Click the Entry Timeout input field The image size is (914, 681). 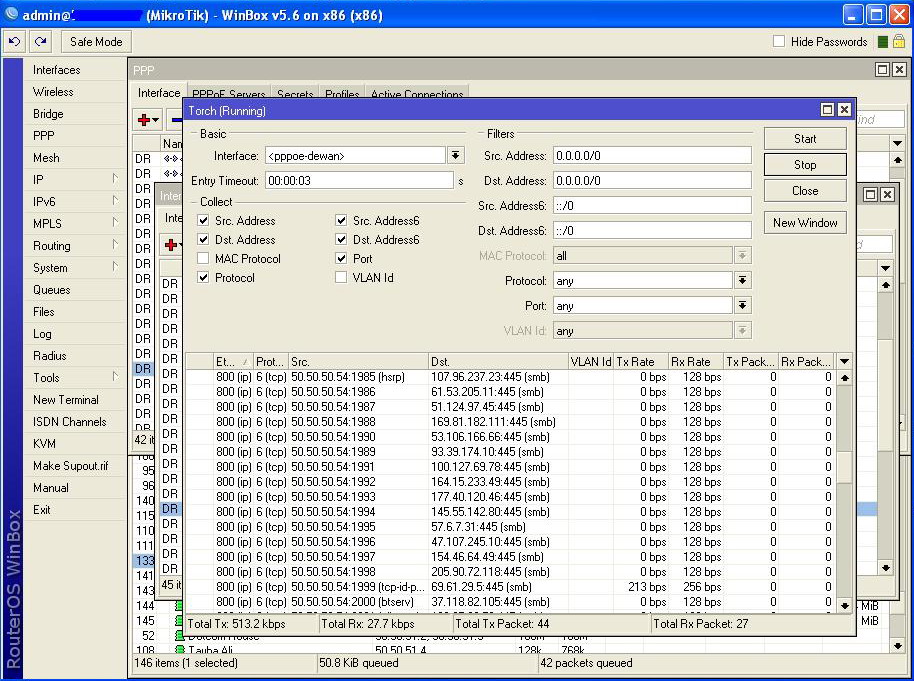tap(359, 181)
